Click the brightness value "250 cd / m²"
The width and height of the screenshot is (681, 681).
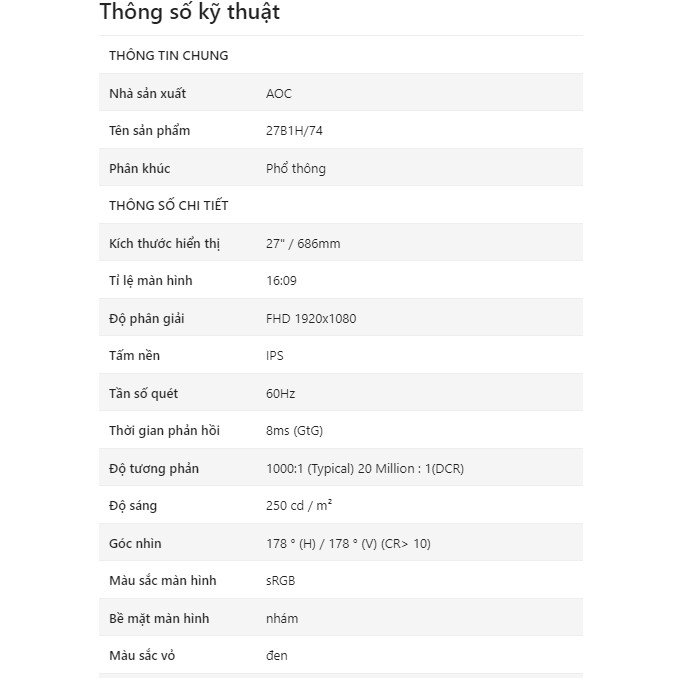299,506
